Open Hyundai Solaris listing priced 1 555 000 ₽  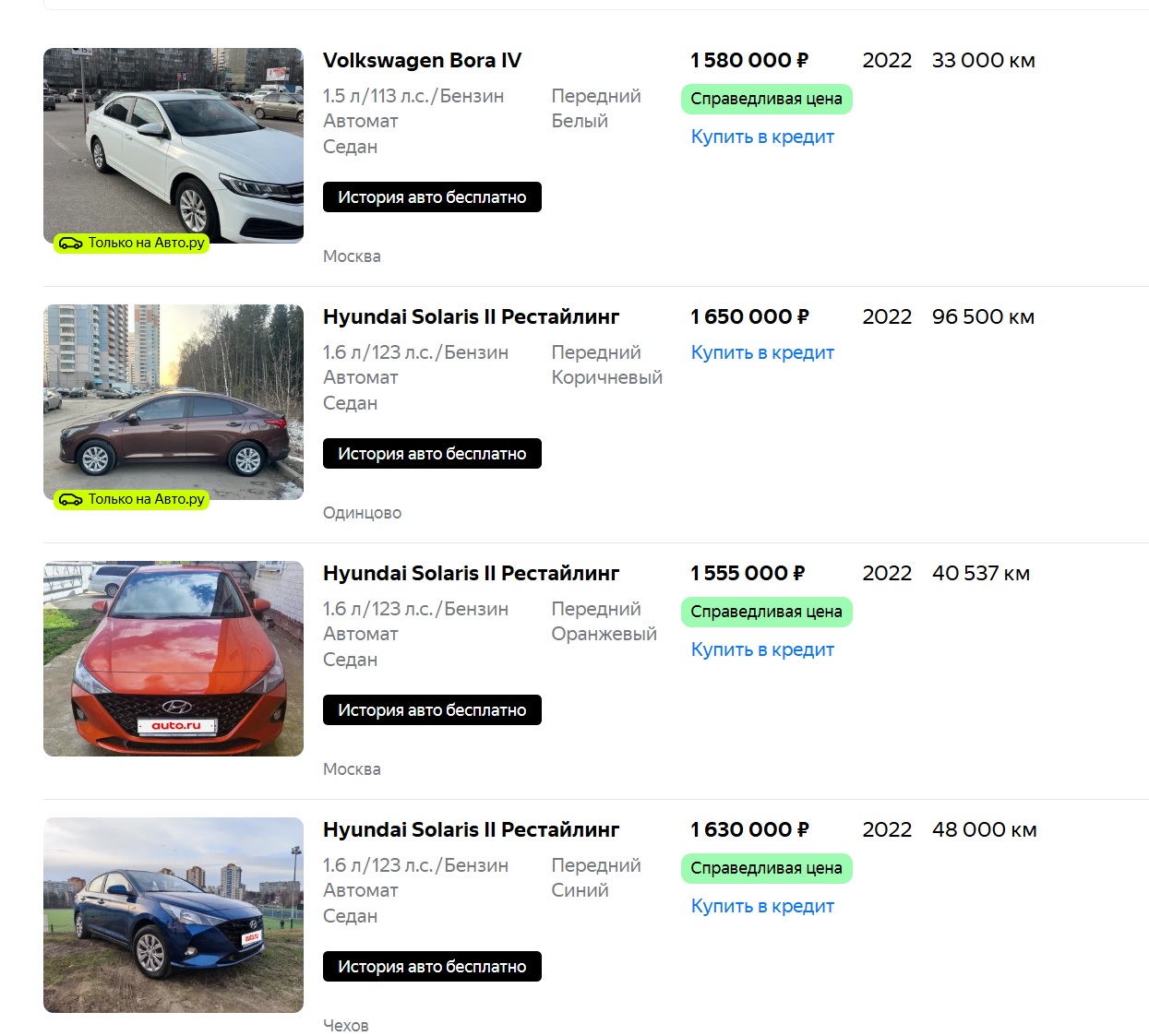coord(471,574)
